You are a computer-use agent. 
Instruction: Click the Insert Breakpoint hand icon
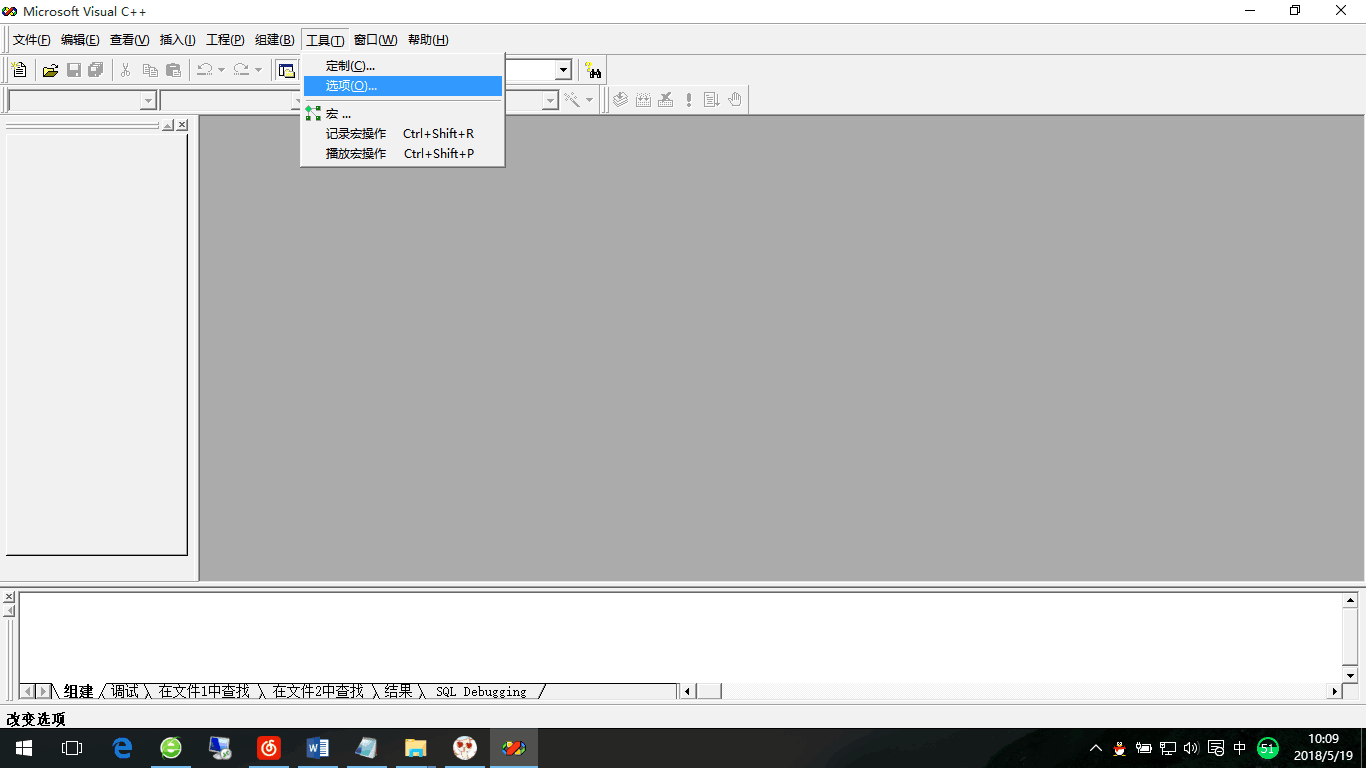[735, 100]
